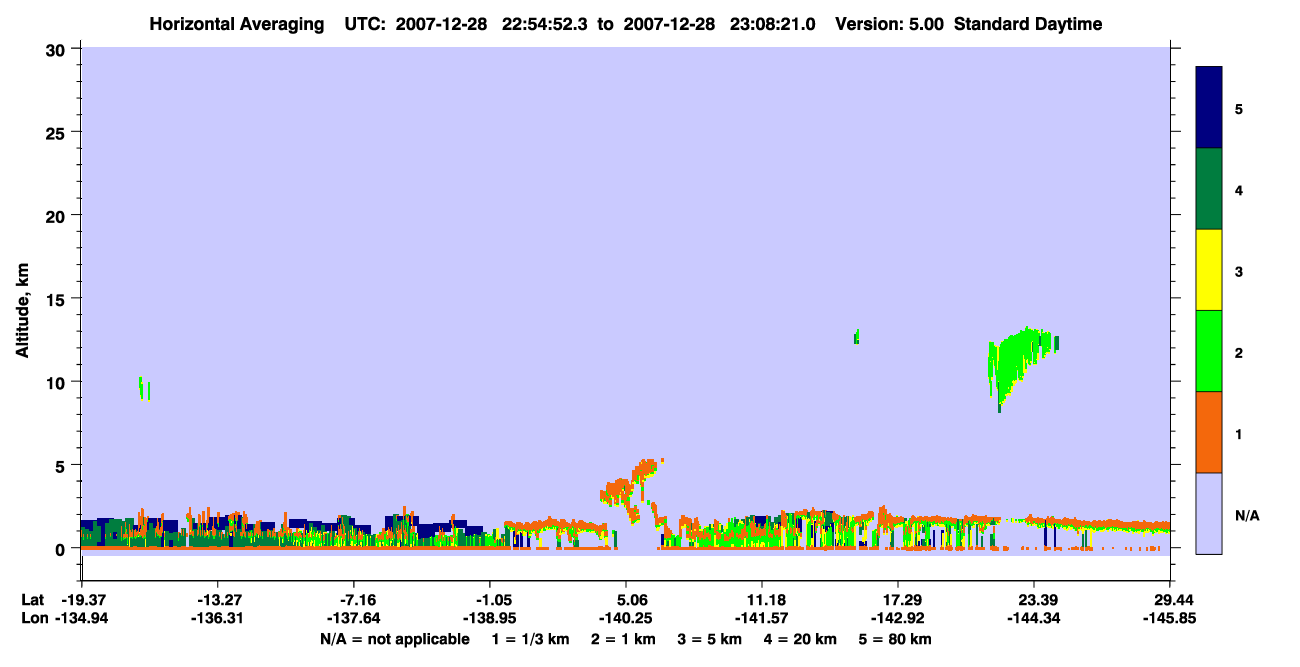
Task: Click the 'Standard Daytime' label
Action: [1028, 24]
